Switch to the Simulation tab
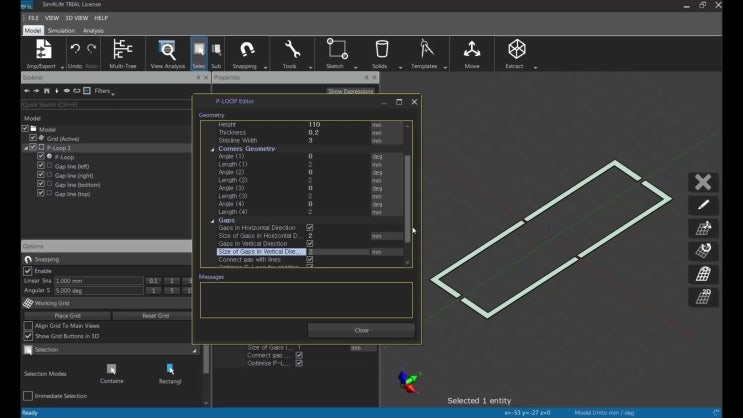This screenshot has height=418, width=743. (x=62, y=31)
